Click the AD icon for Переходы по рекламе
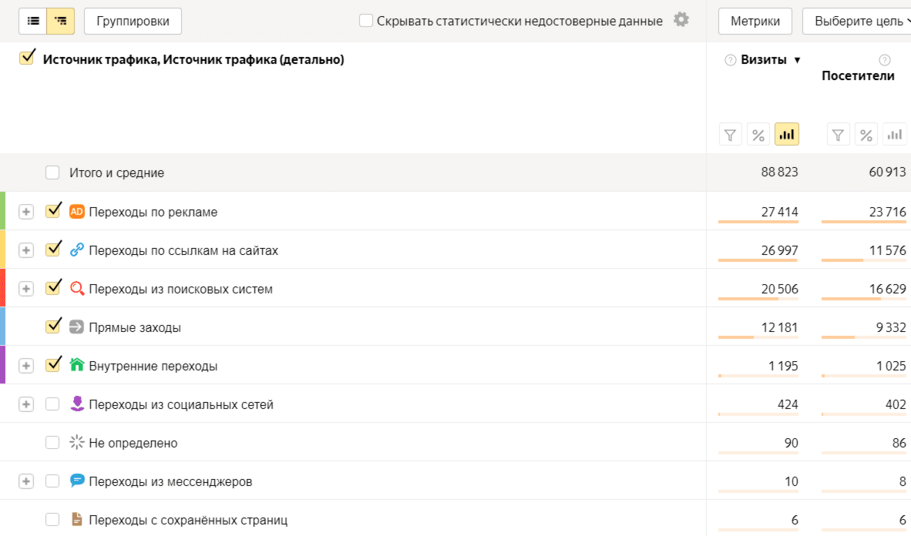Image resolution: width=911 pixels, height=536 pixels. pyautogui.click(x=77, y=212)
